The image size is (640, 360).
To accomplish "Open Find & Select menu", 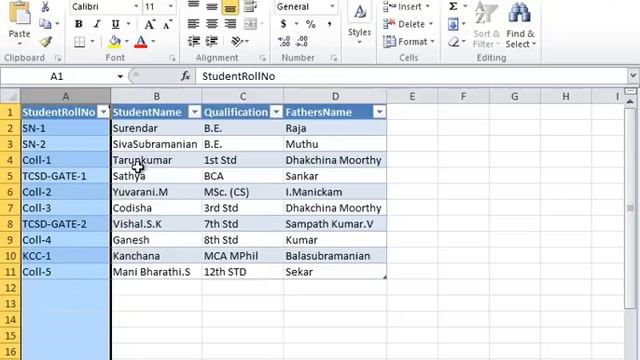I will [x=520, y=24].
